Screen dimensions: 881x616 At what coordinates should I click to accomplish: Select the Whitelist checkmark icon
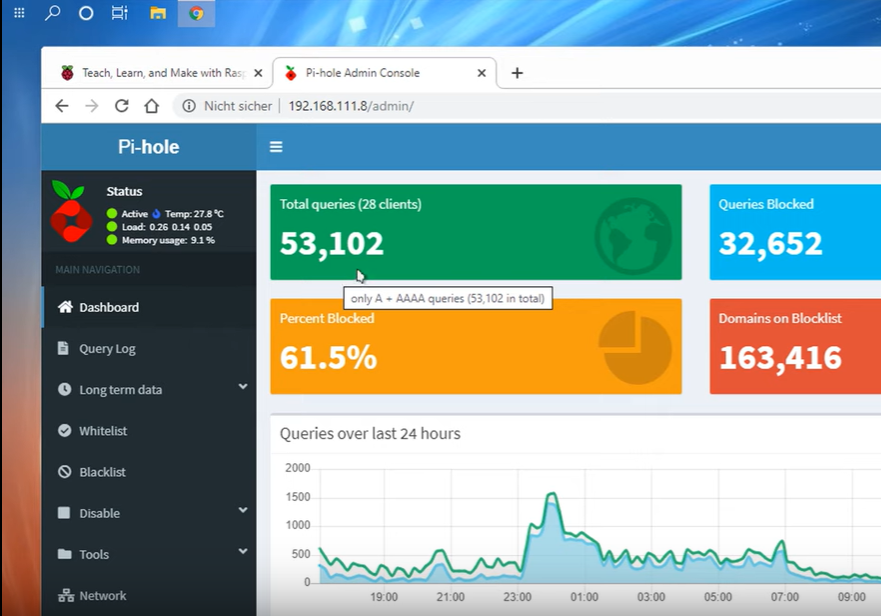click(x=65, y=431)
